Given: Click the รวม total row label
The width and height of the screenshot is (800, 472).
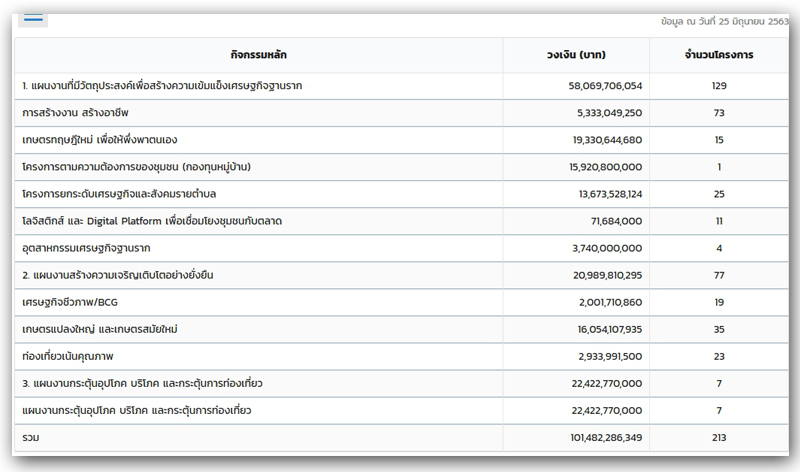Looking at the screenshot, I should [33, 438].
